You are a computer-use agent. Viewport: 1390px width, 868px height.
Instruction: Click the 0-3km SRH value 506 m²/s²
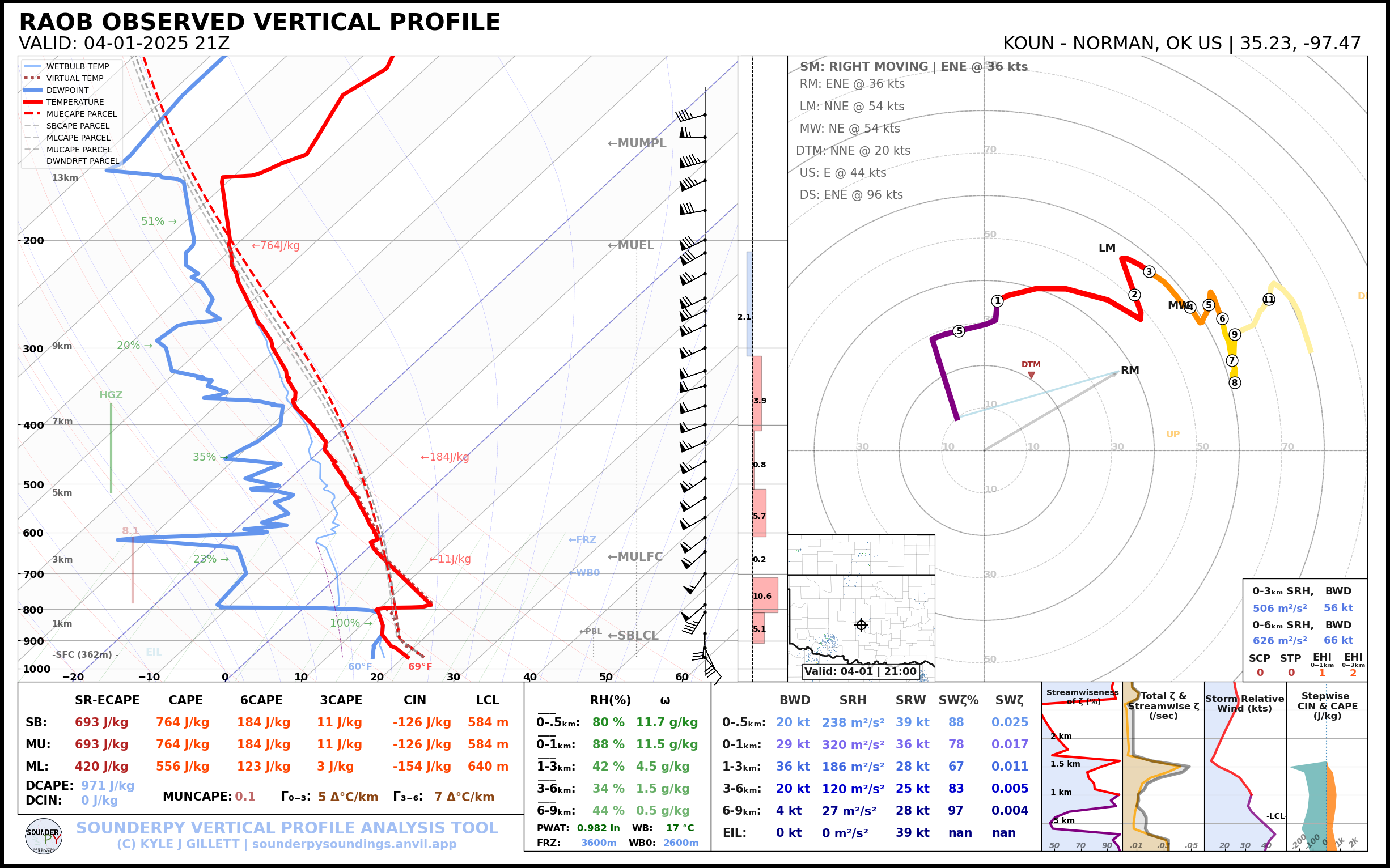[x=1279, y=608]
